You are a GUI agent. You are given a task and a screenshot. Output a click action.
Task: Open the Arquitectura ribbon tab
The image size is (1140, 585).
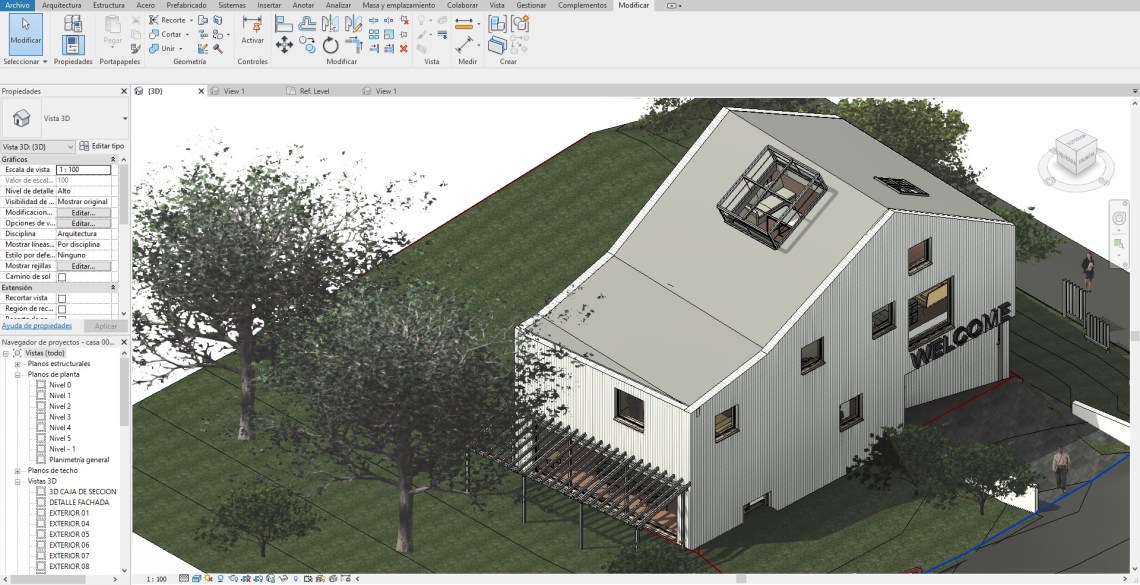61,5
